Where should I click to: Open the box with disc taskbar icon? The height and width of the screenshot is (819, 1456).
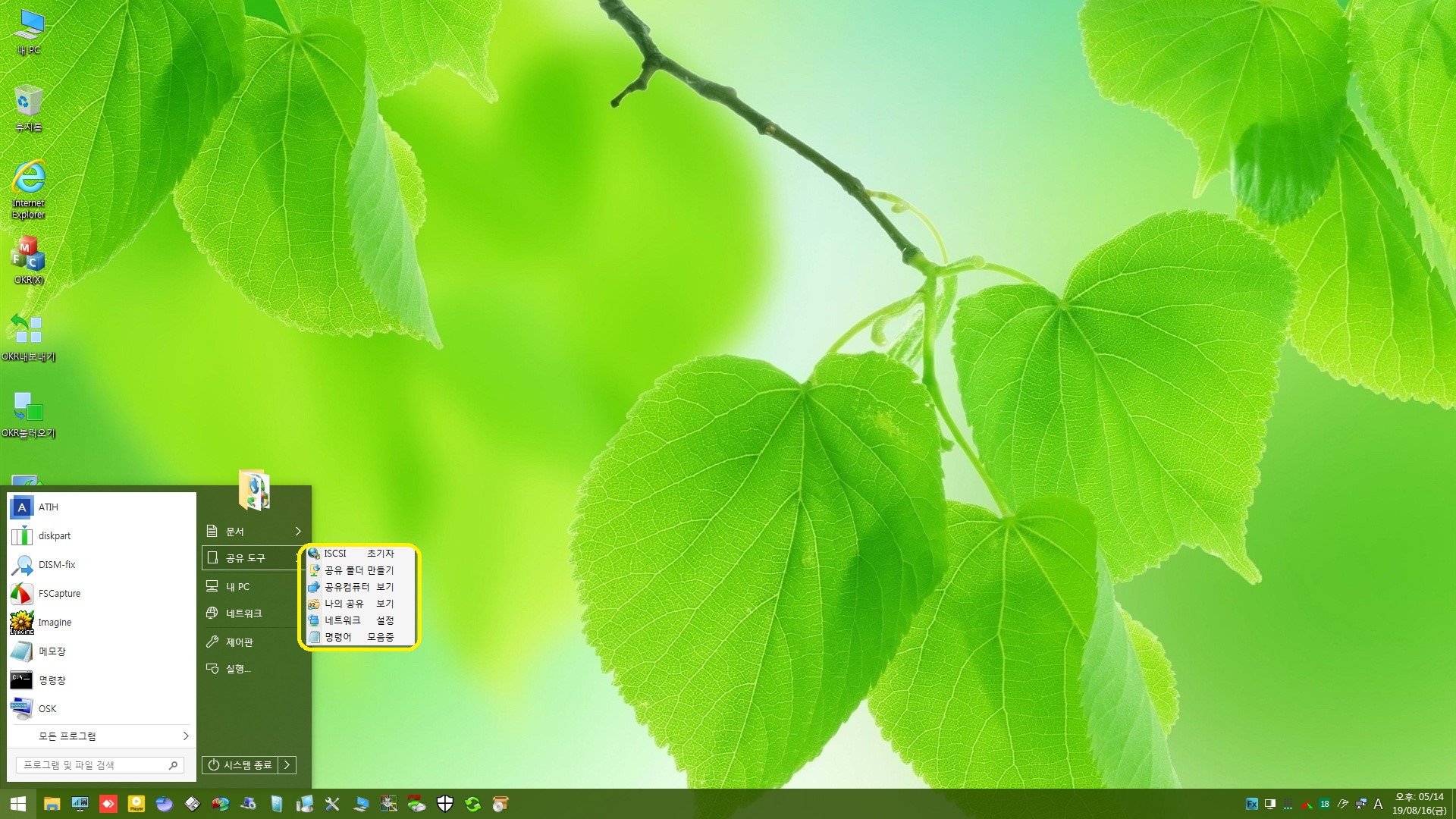tap(500, 804)
